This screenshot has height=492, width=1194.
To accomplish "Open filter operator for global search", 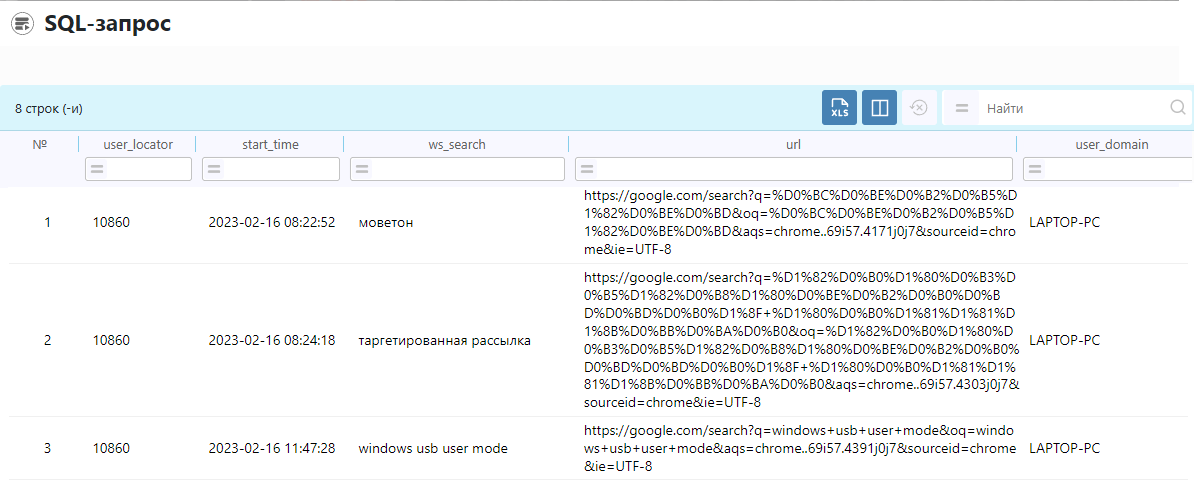I will [961, 108].
